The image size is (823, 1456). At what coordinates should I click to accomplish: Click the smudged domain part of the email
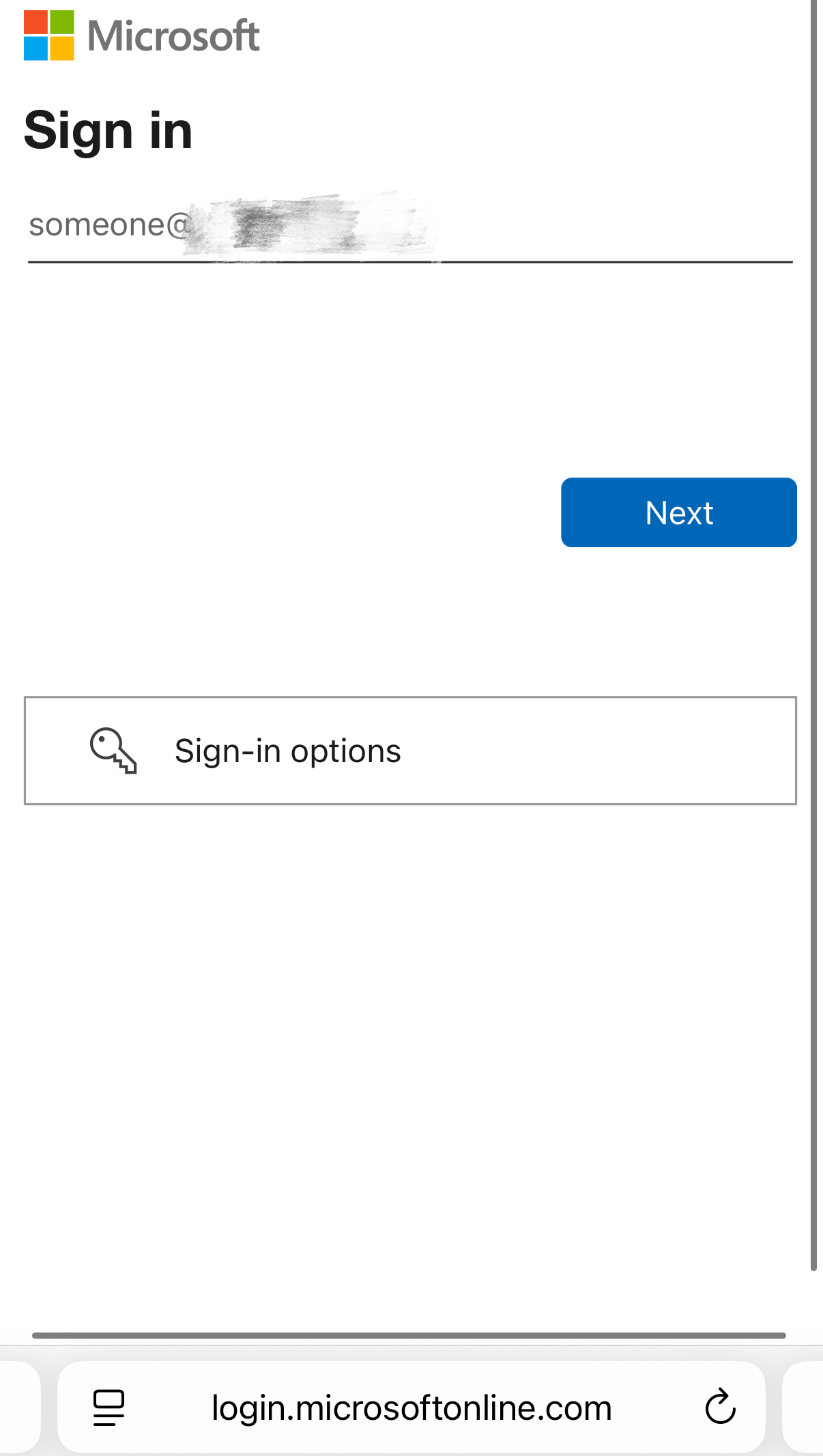(x=311, y=225)
